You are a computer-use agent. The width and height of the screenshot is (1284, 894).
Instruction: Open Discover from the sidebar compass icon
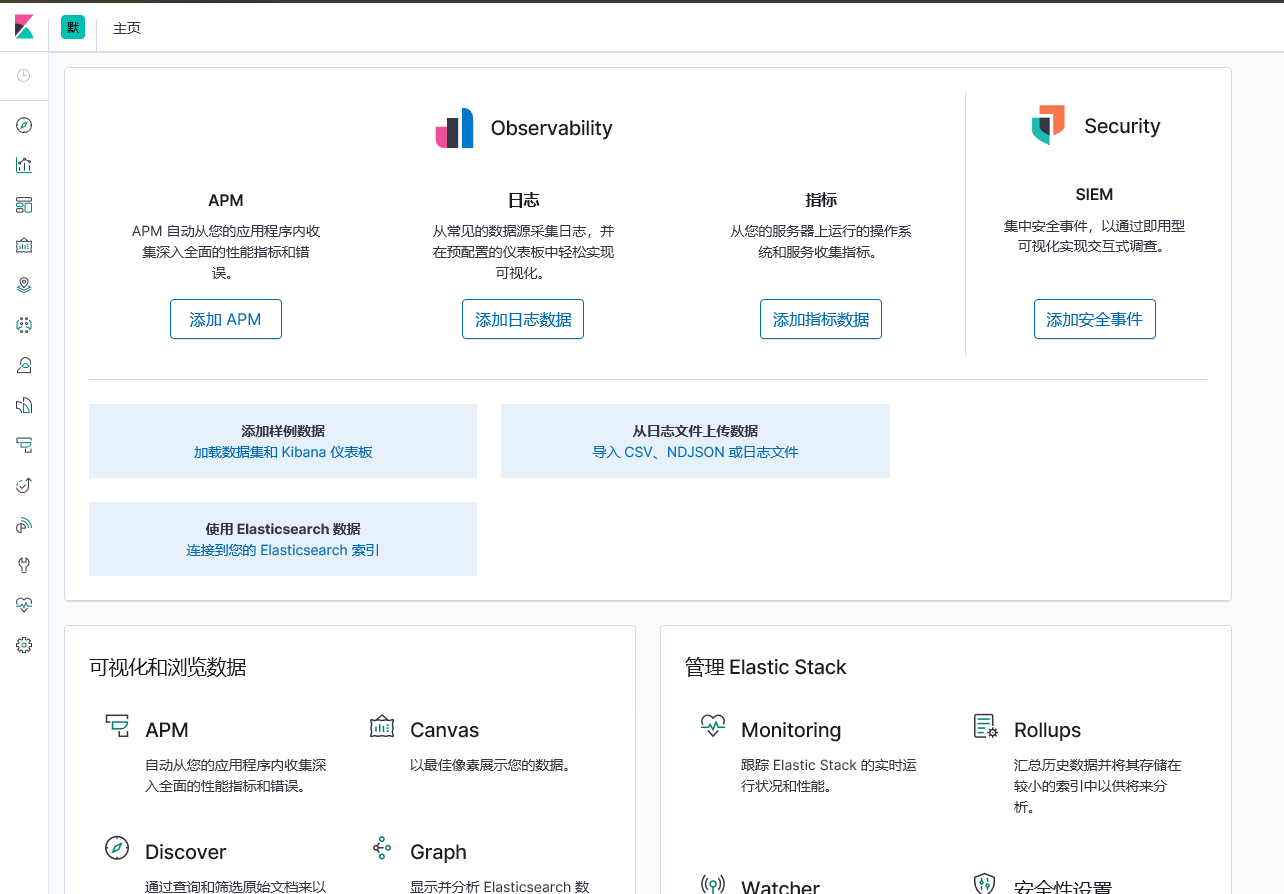[24, 125]
